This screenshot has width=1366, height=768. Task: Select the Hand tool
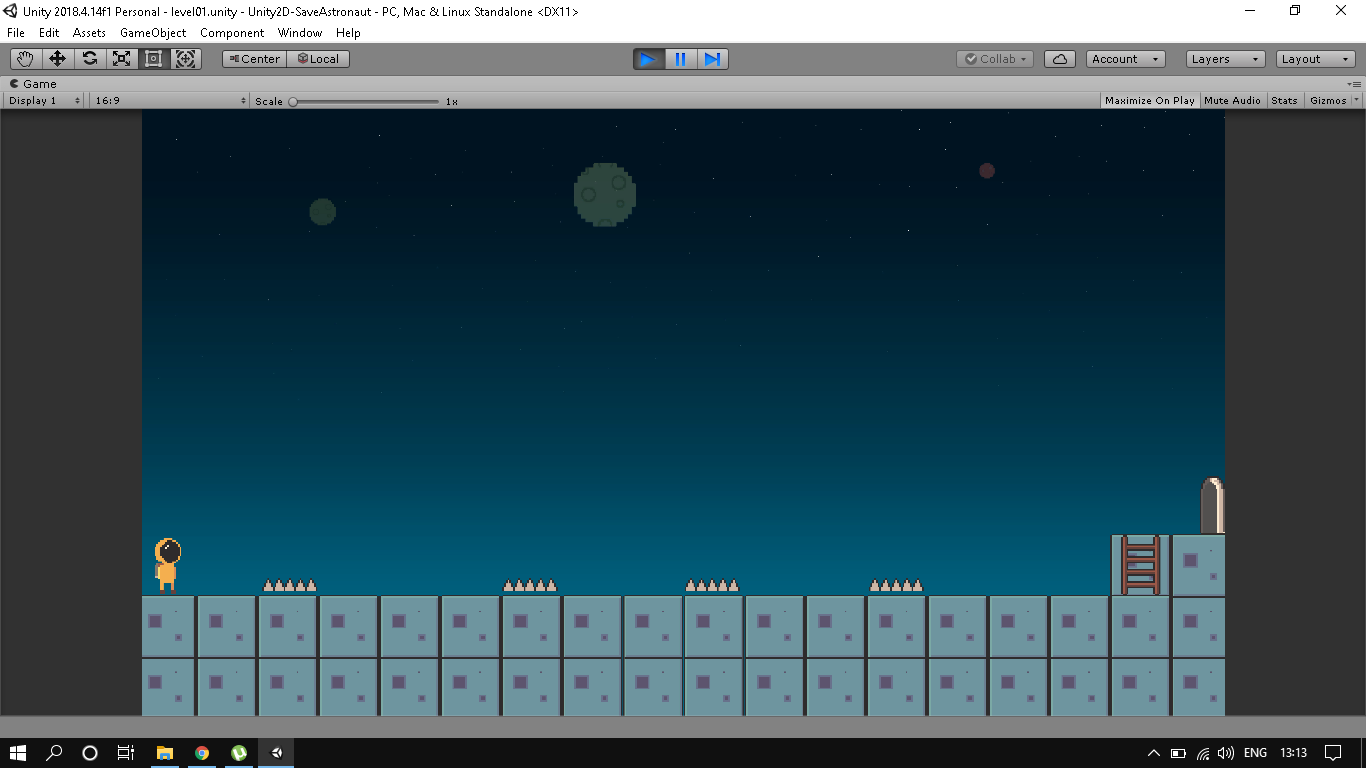tap(25, 59)
